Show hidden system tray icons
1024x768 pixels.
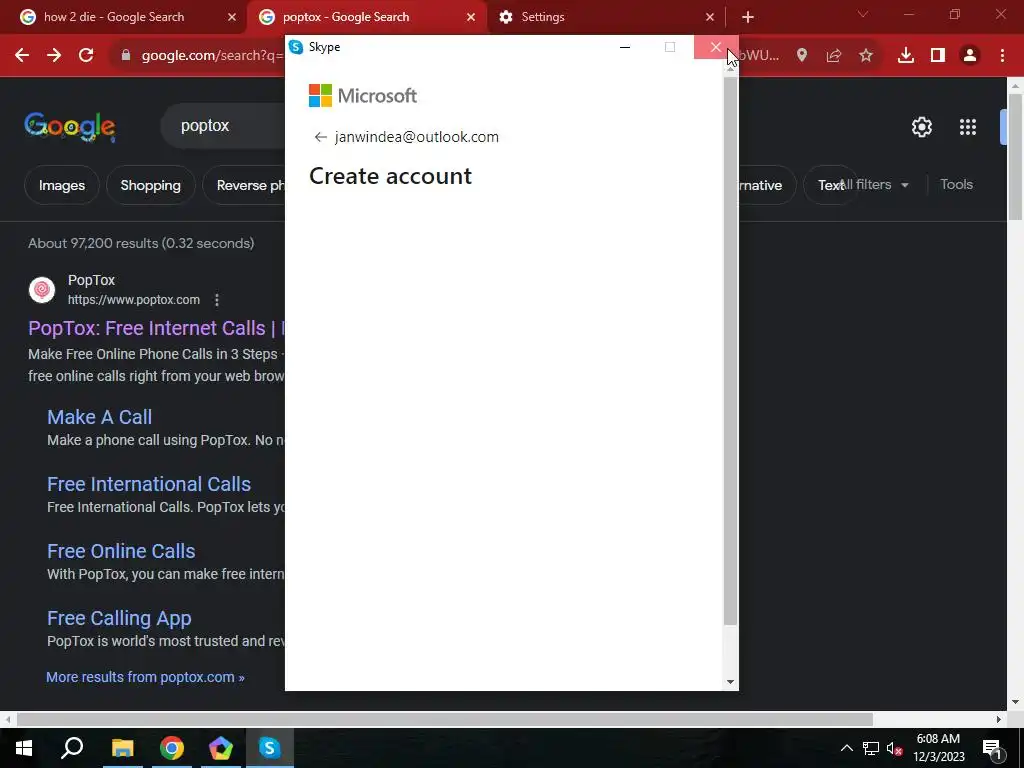(846, 748)
